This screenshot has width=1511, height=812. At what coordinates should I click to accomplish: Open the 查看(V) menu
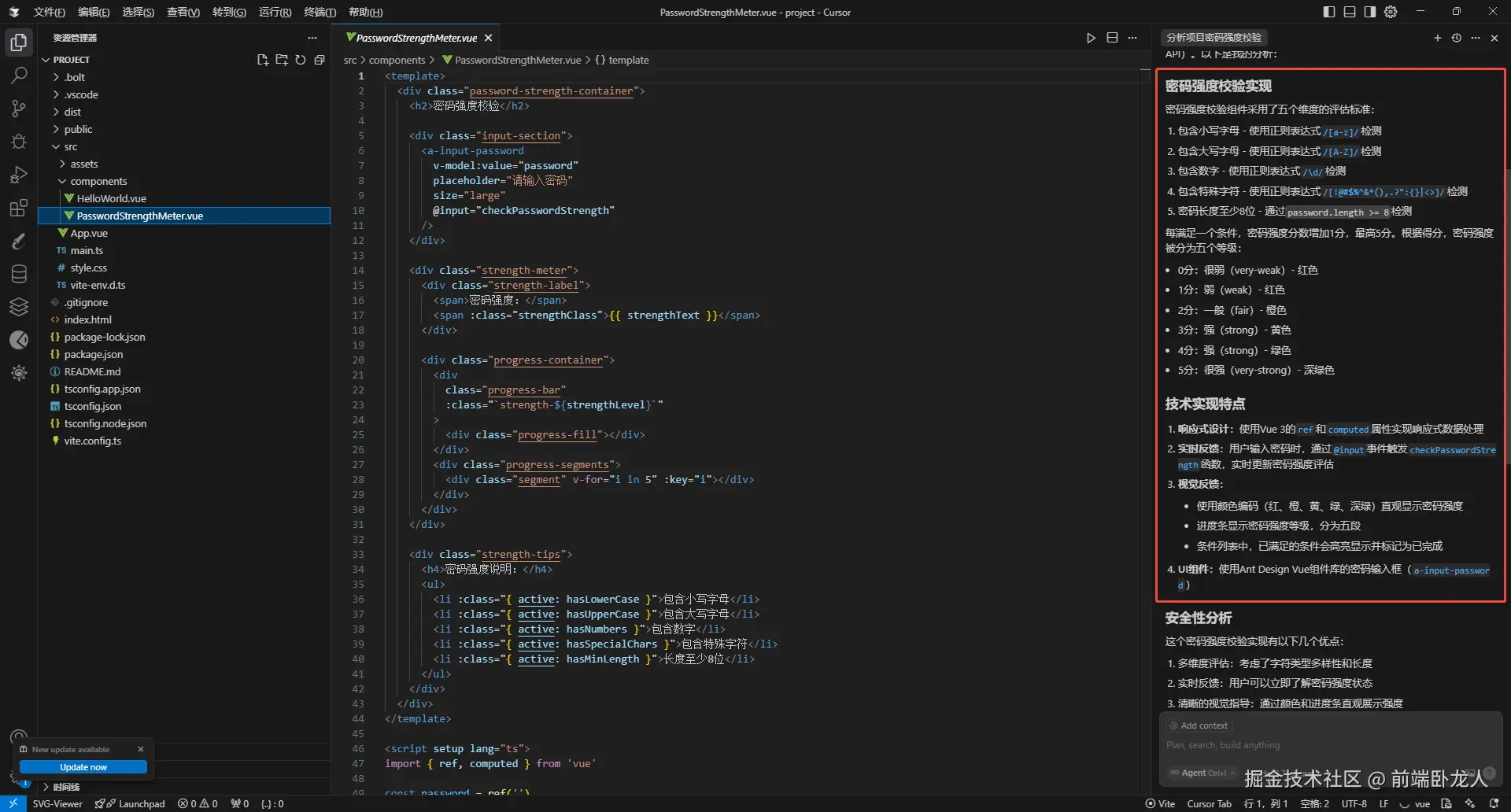tap(183, 12)
